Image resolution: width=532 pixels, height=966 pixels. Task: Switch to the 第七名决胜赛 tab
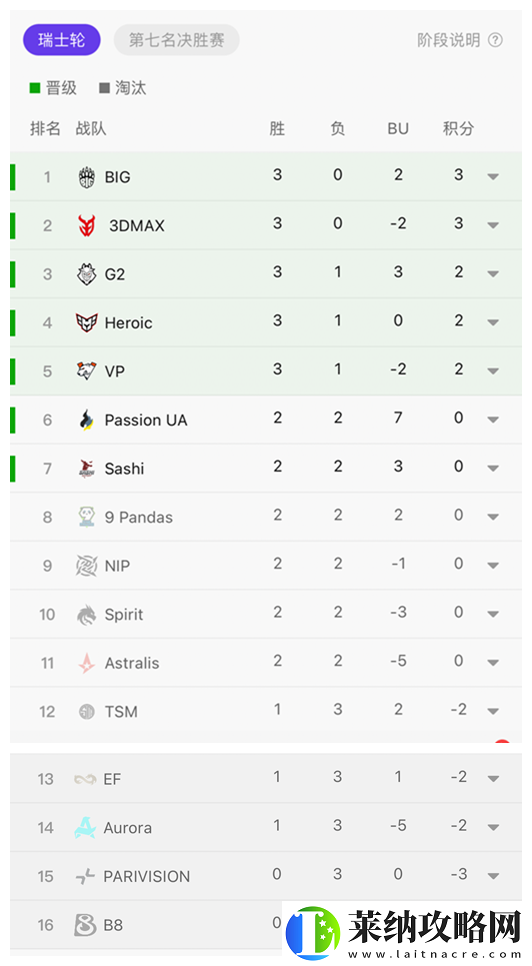pyautogui.click(x=177, y=40)
